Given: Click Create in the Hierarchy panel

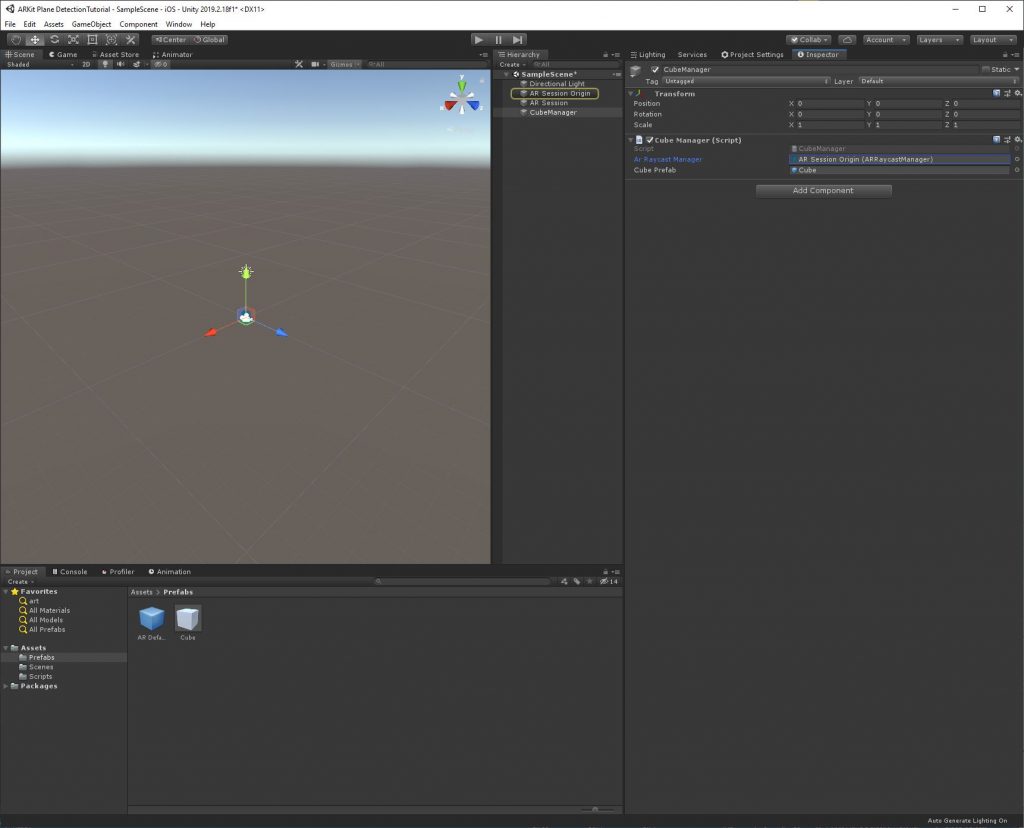Looking at the screenshot, I should pyautogui.click(x=512, y=65).
